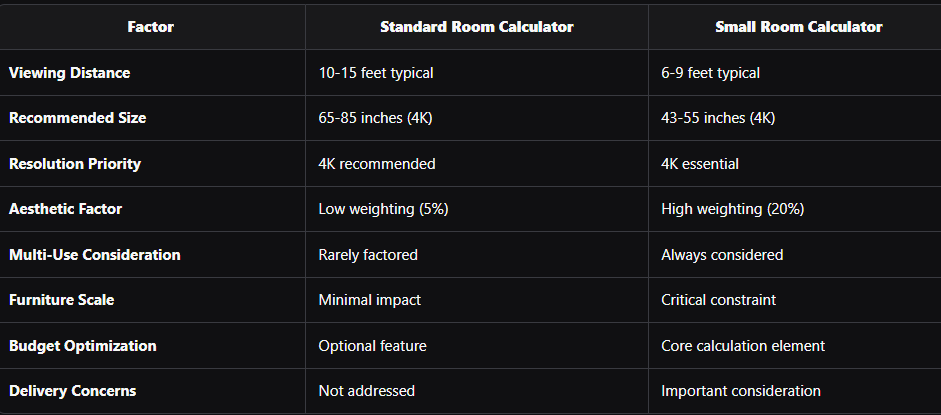This screenshot has height=415, width=941.
Task: Select the Multi-Use Consideration row label
Action: pyautogui.click(x=95, y=255)
